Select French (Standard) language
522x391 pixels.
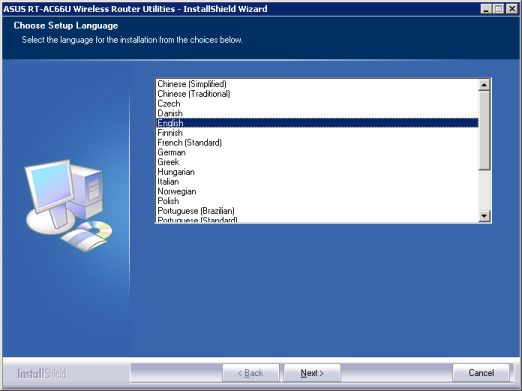(317, 143)
